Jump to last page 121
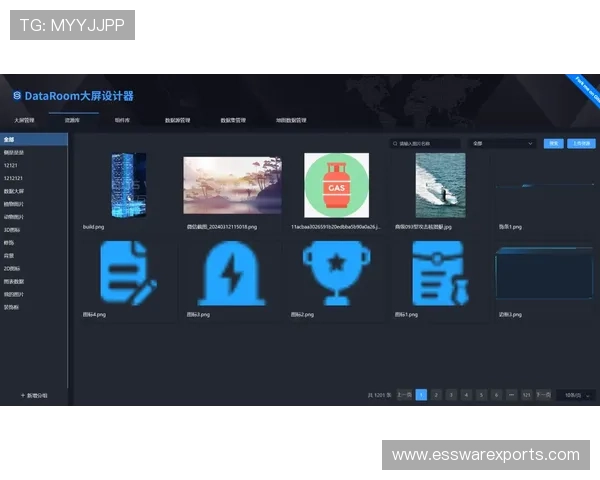 [x=527, y=395]
